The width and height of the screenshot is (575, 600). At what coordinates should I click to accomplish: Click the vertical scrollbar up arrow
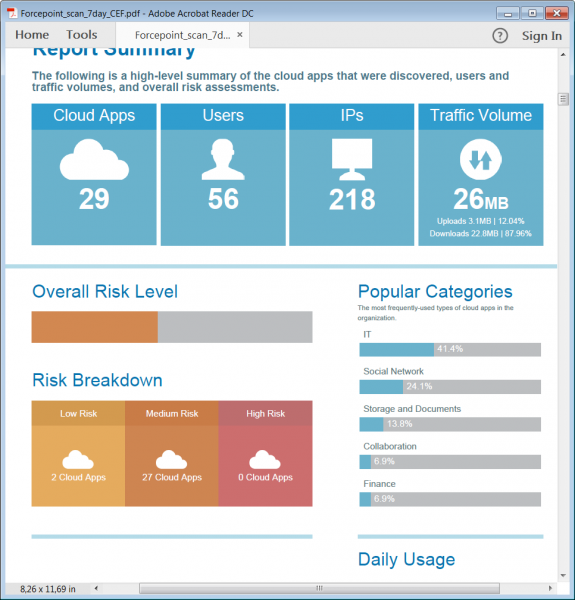pyautogui.click(x=563, y=55)
